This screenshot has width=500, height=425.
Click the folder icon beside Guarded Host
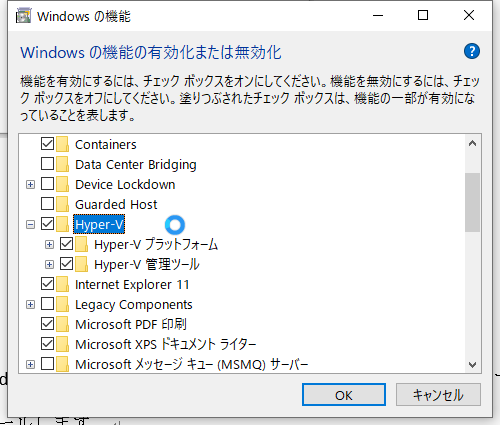[62, 204]
